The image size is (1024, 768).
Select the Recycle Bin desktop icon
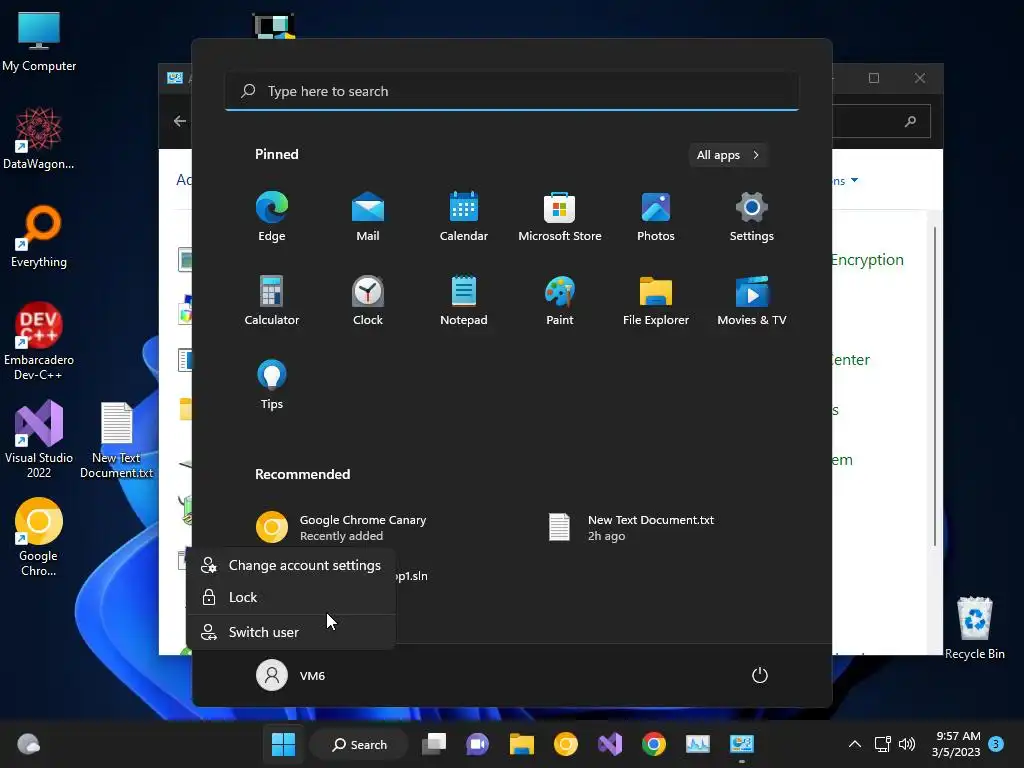tap(974, 628)
